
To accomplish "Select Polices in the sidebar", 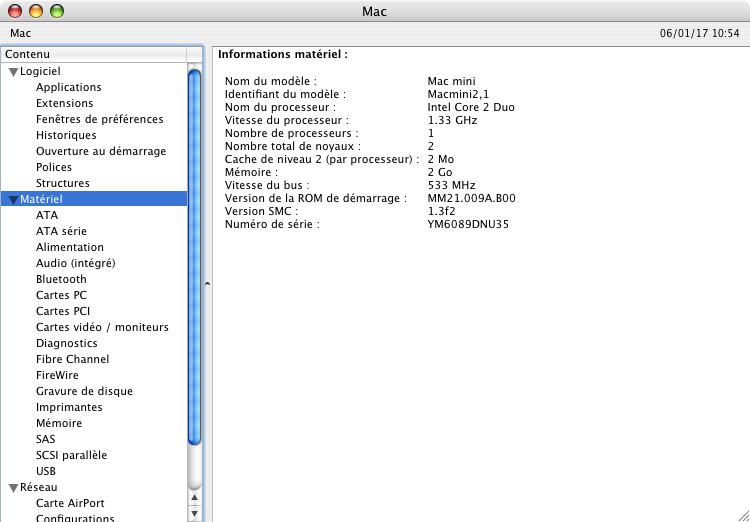I will point(54,167).
